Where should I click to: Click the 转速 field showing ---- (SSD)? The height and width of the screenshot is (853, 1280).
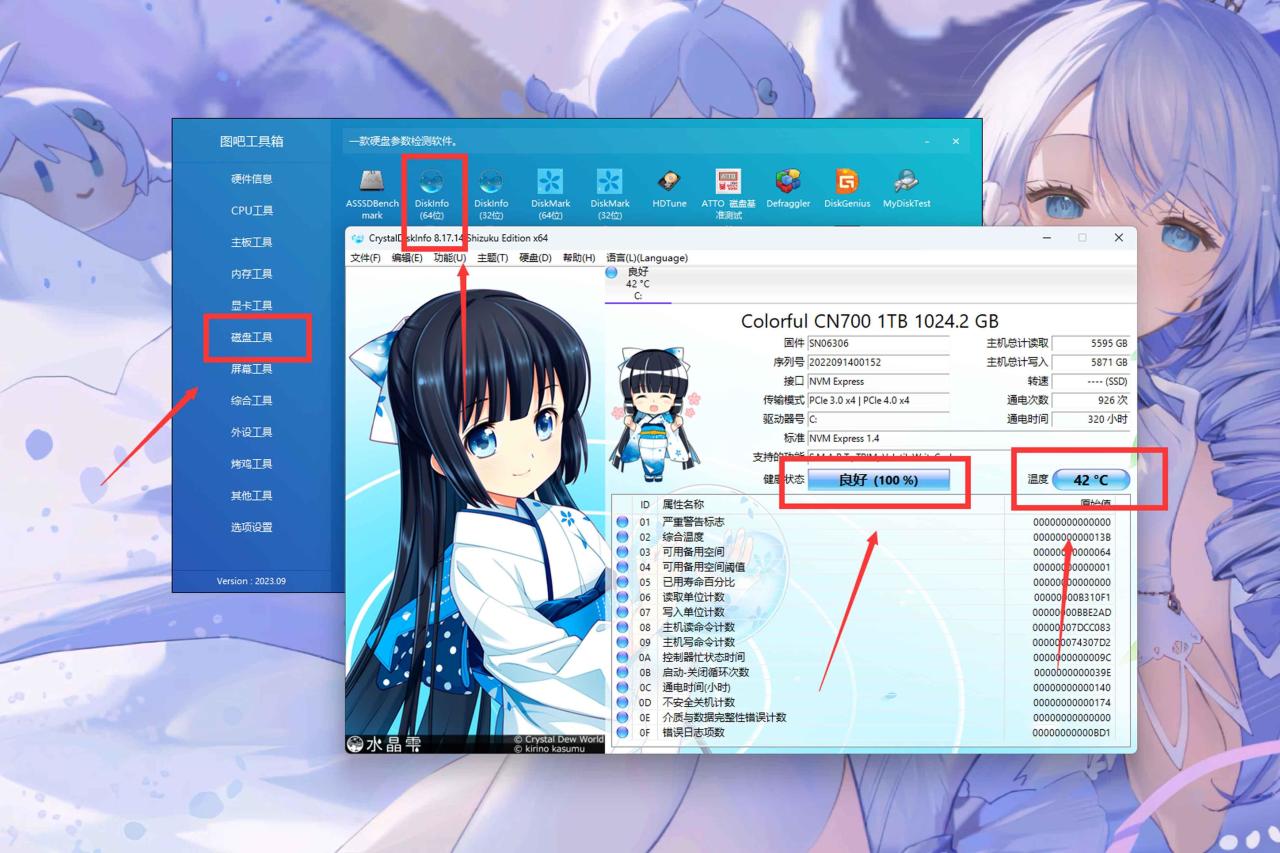[x=1091, y=381]
